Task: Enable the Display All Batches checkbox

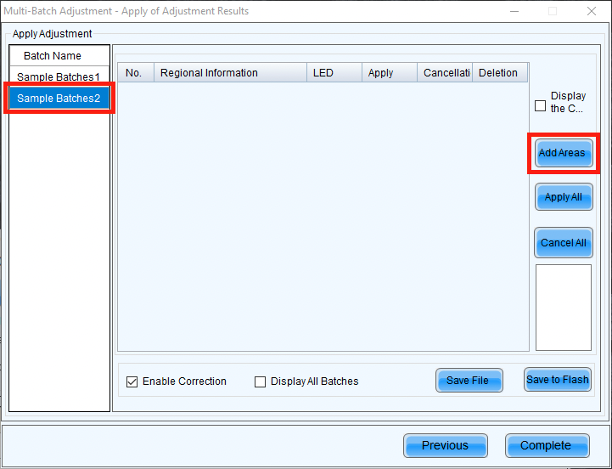Action: [x=261, y=381]
